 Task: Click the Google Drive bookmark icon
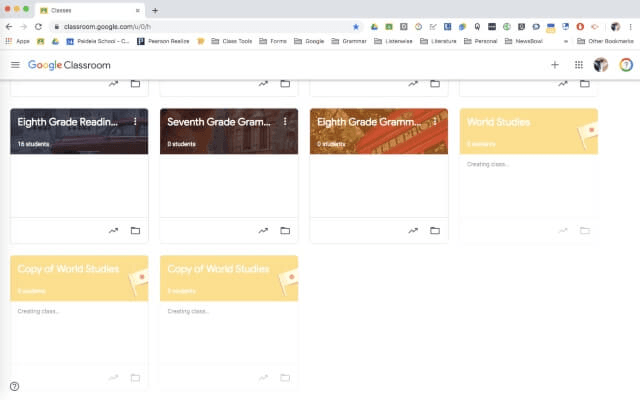coord(55,41)
